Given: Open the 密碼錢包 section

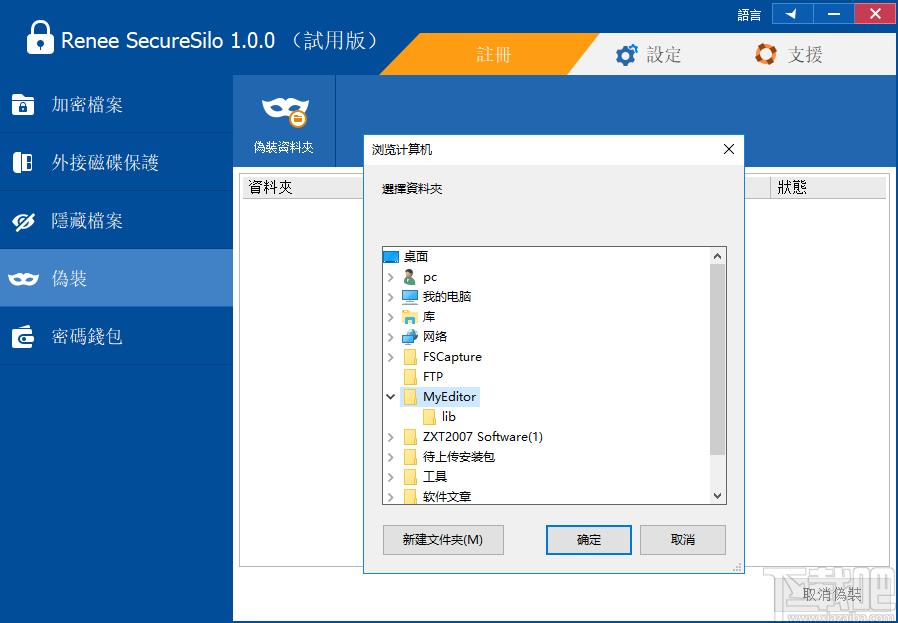Looking at the screenshot, I should pos(116,336).
